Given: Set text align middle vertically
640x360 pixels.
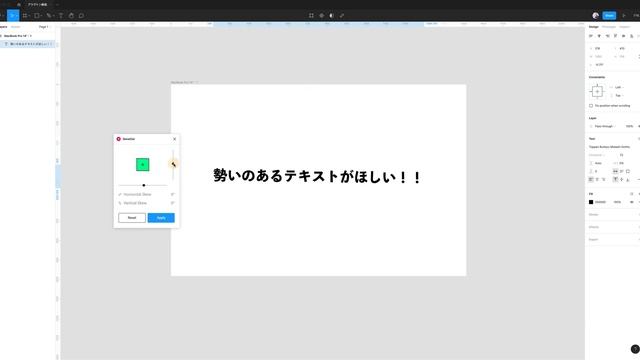Looking at the screenshot, I should 622,180.
